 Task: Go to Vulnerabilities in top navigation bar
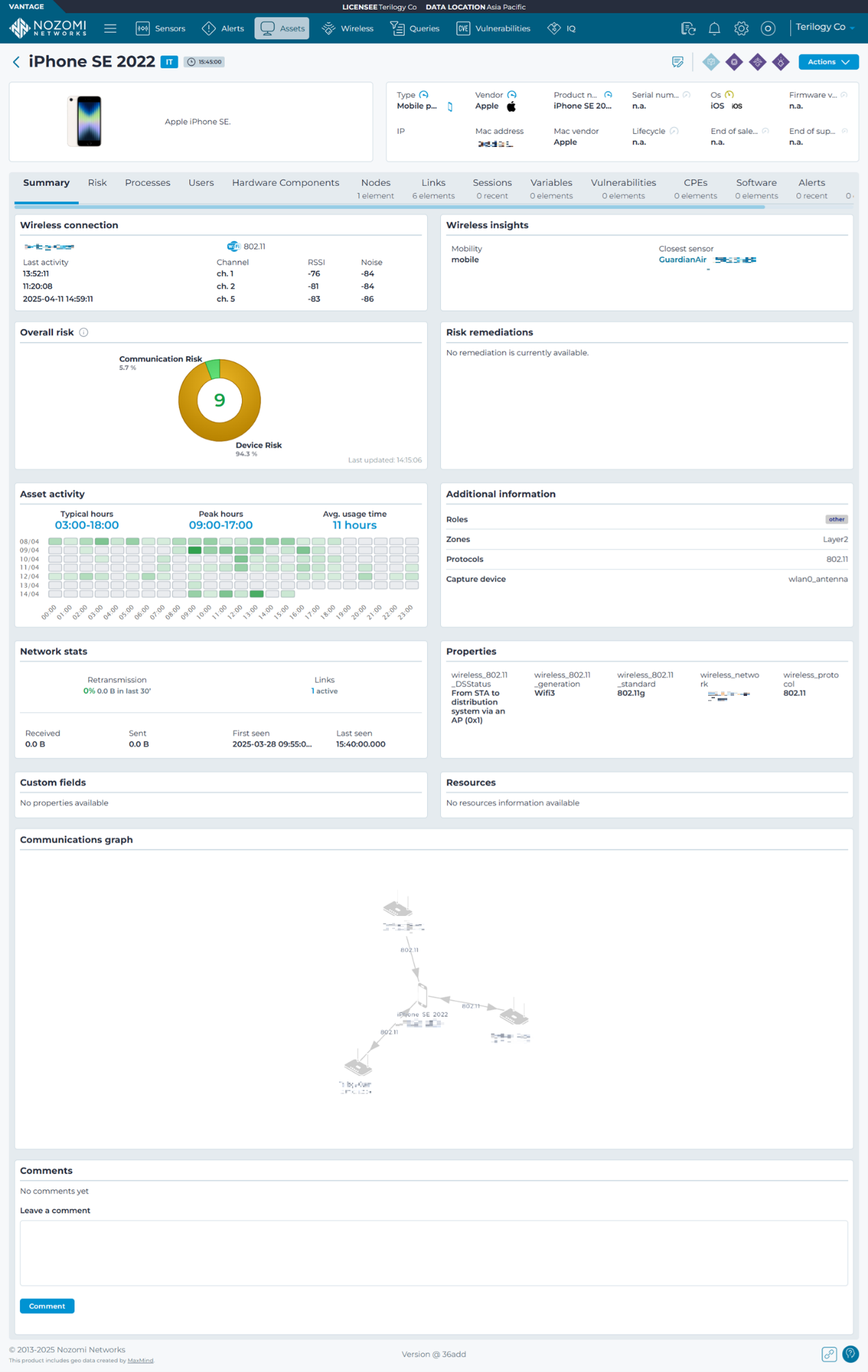493,28
